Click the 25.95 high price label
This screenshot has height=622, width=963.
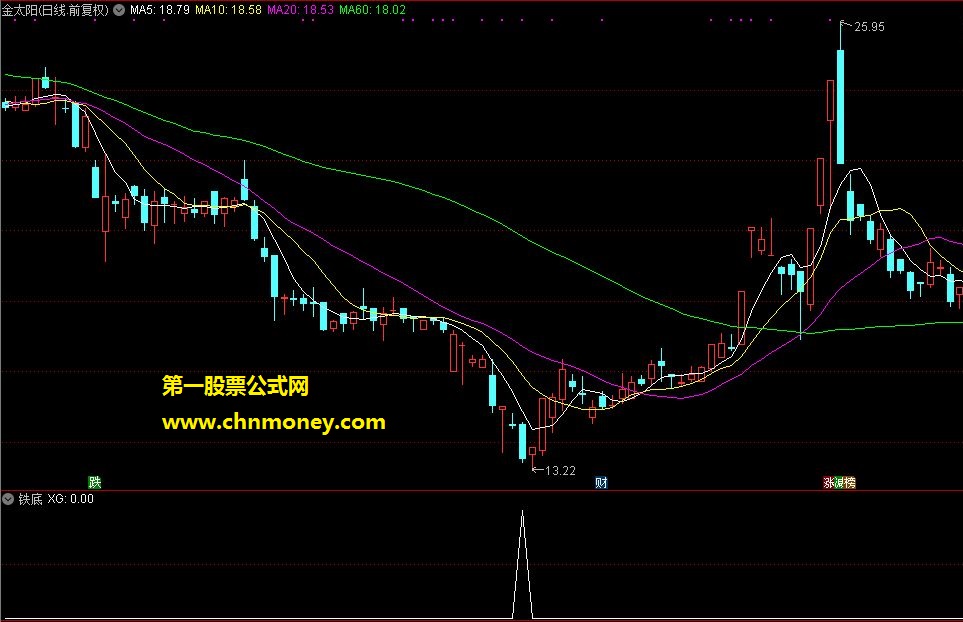[869, 26]
